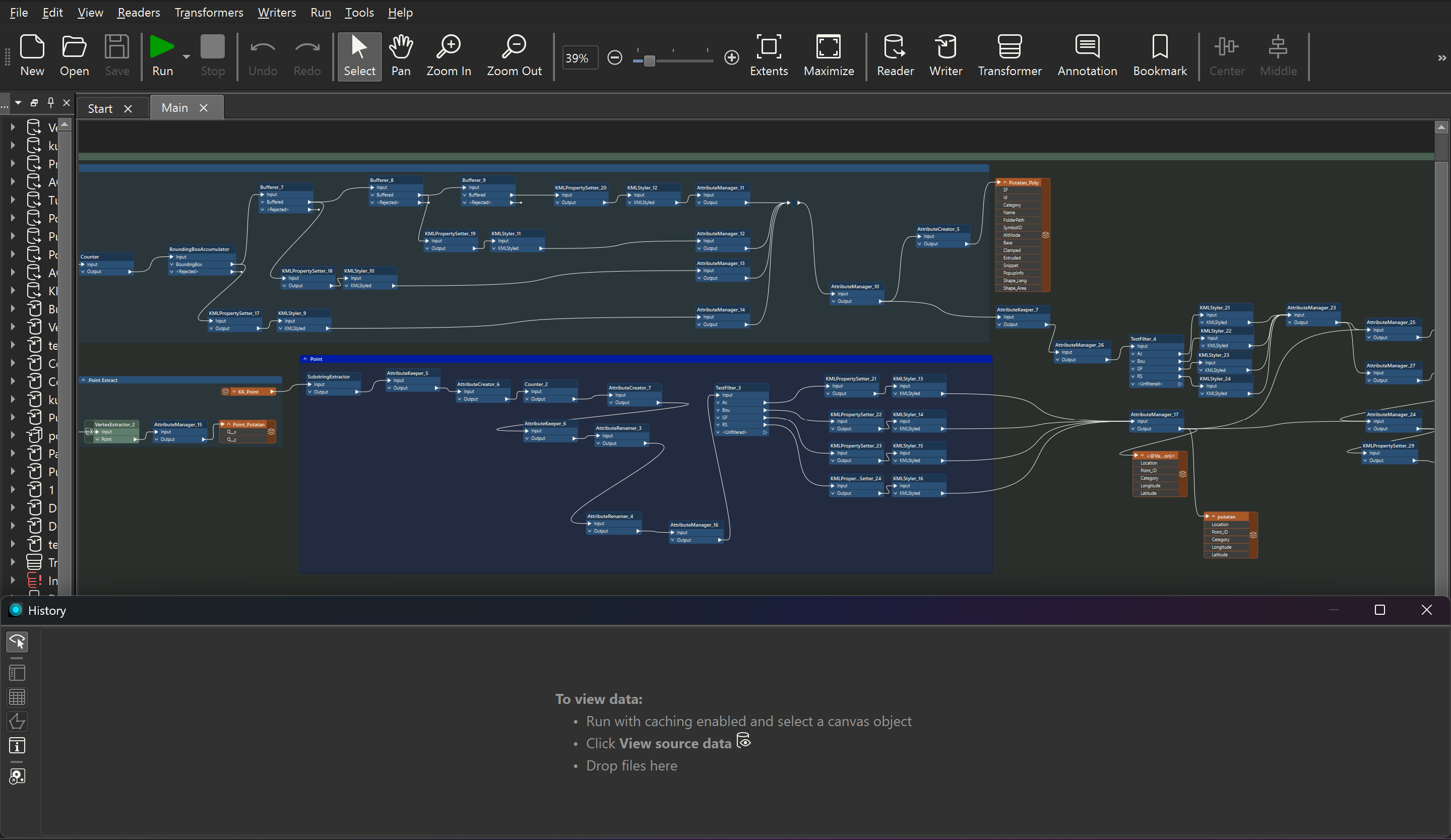Image resolution: width=1451 pixels, height=840 pixels.
Task: Click the zoom-out minus button
Action: pos(614,57)
